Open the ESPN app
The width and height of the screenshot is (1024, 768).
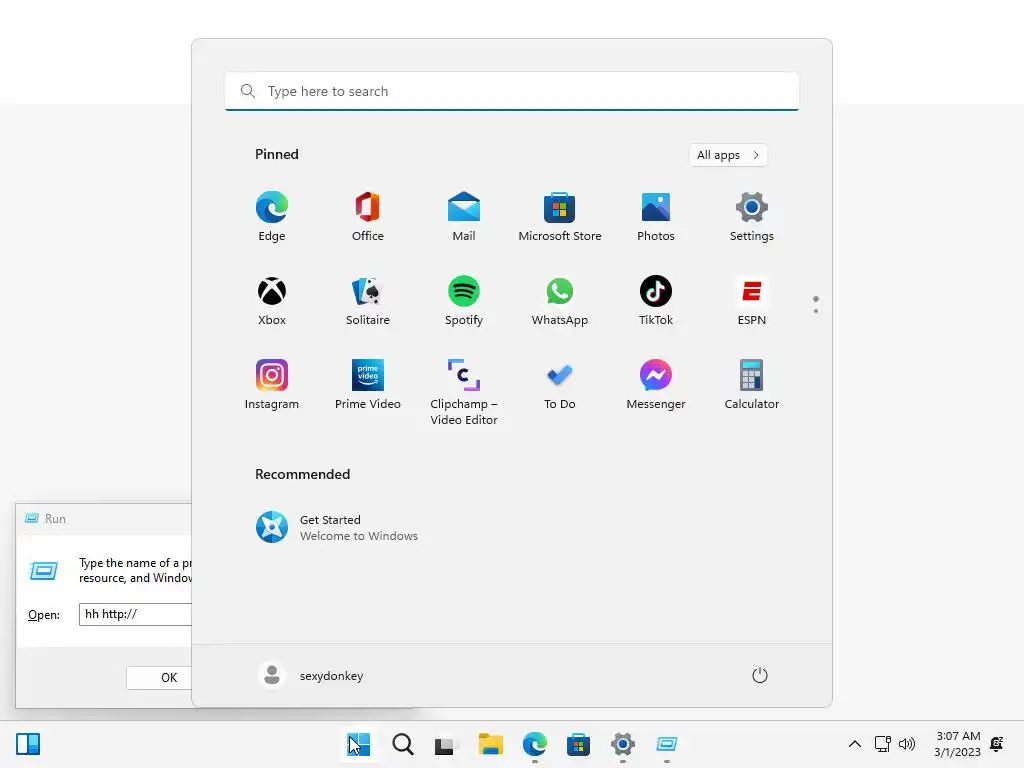coord(752,301)
